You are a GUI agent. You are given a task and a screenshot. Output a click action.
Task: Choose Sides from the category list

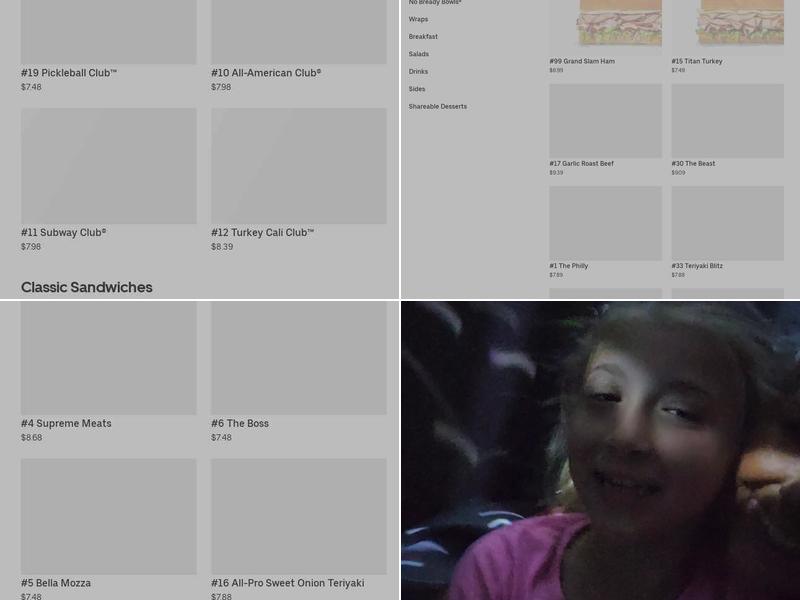click(417, 89)
